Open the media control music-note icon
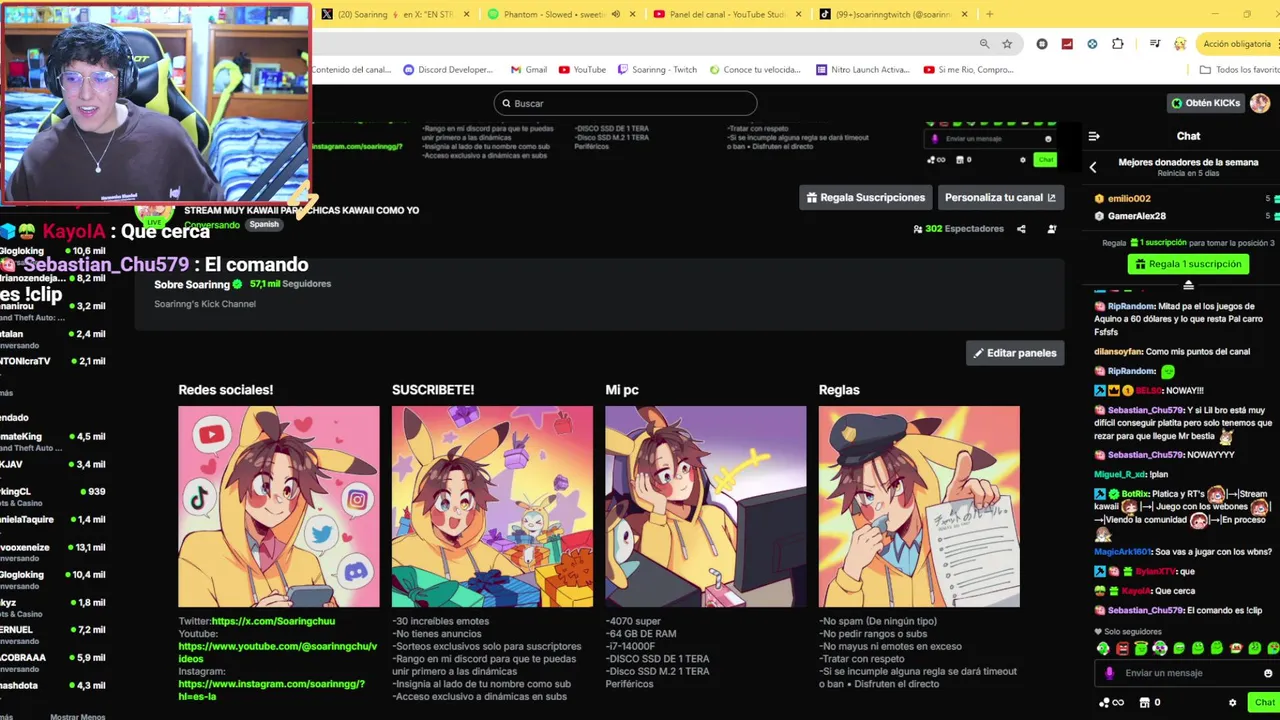Screen dimensions: 1280x720 pyautogui.click(x=1155, y=44)
